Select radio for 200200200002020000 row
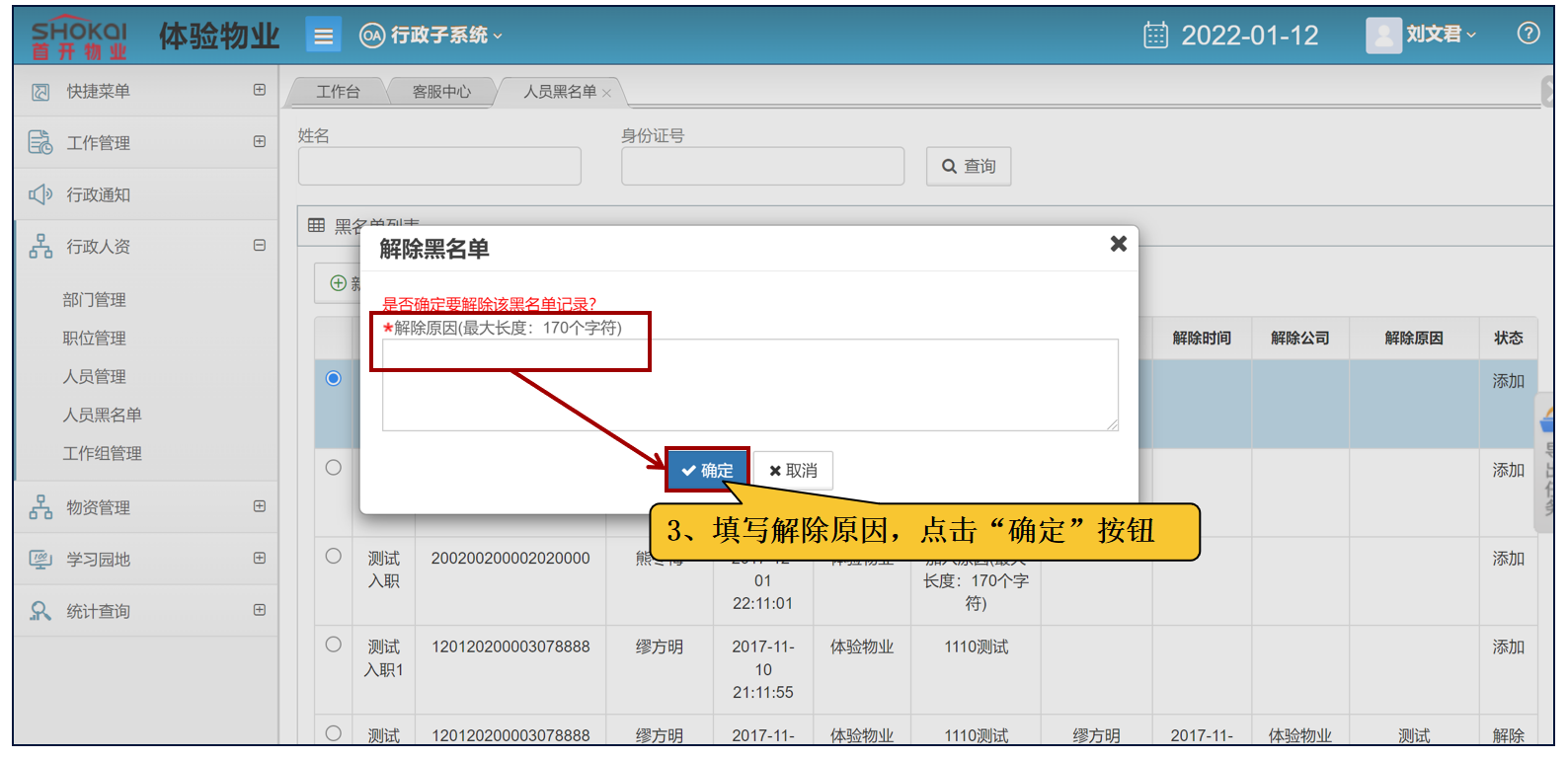Screen dimensions: 1568x759 click(334, 556)
